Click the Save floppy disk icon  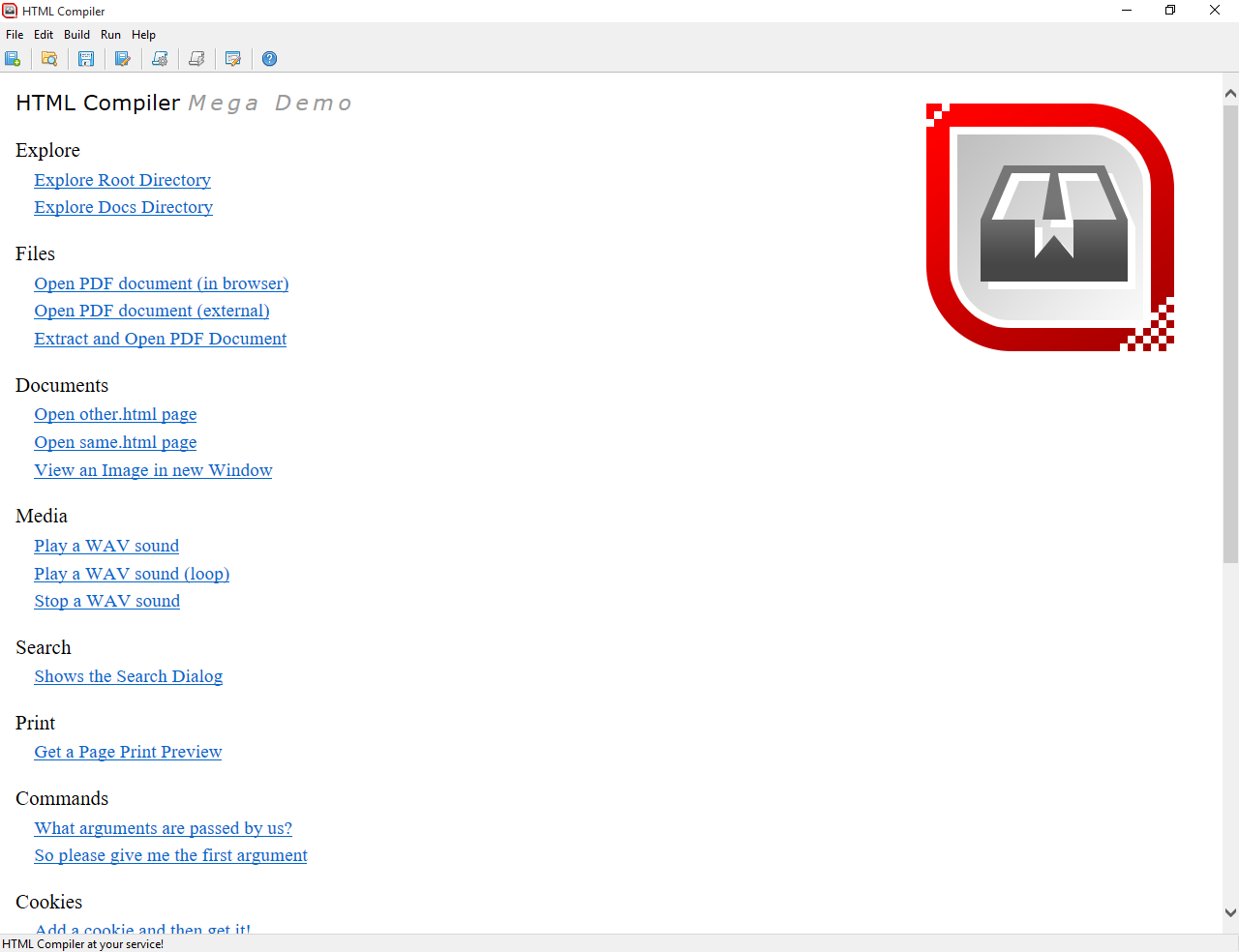tap(86, 59)
